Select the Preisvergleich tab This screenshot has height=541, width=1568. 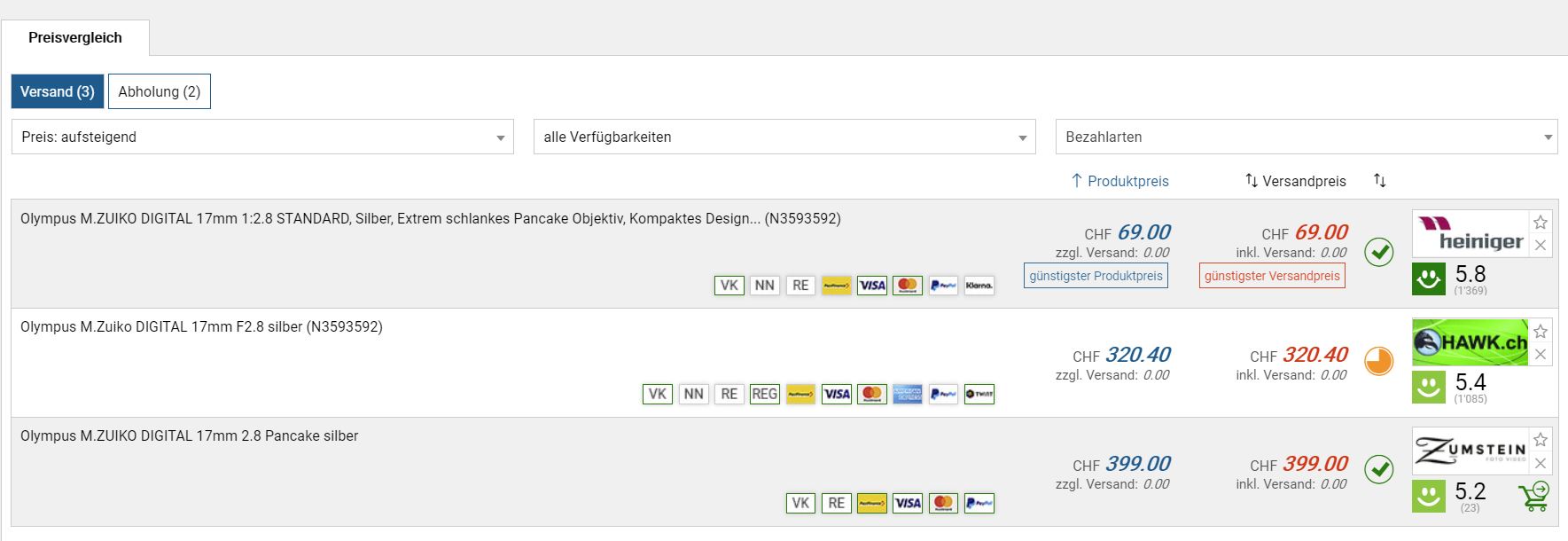75,38
